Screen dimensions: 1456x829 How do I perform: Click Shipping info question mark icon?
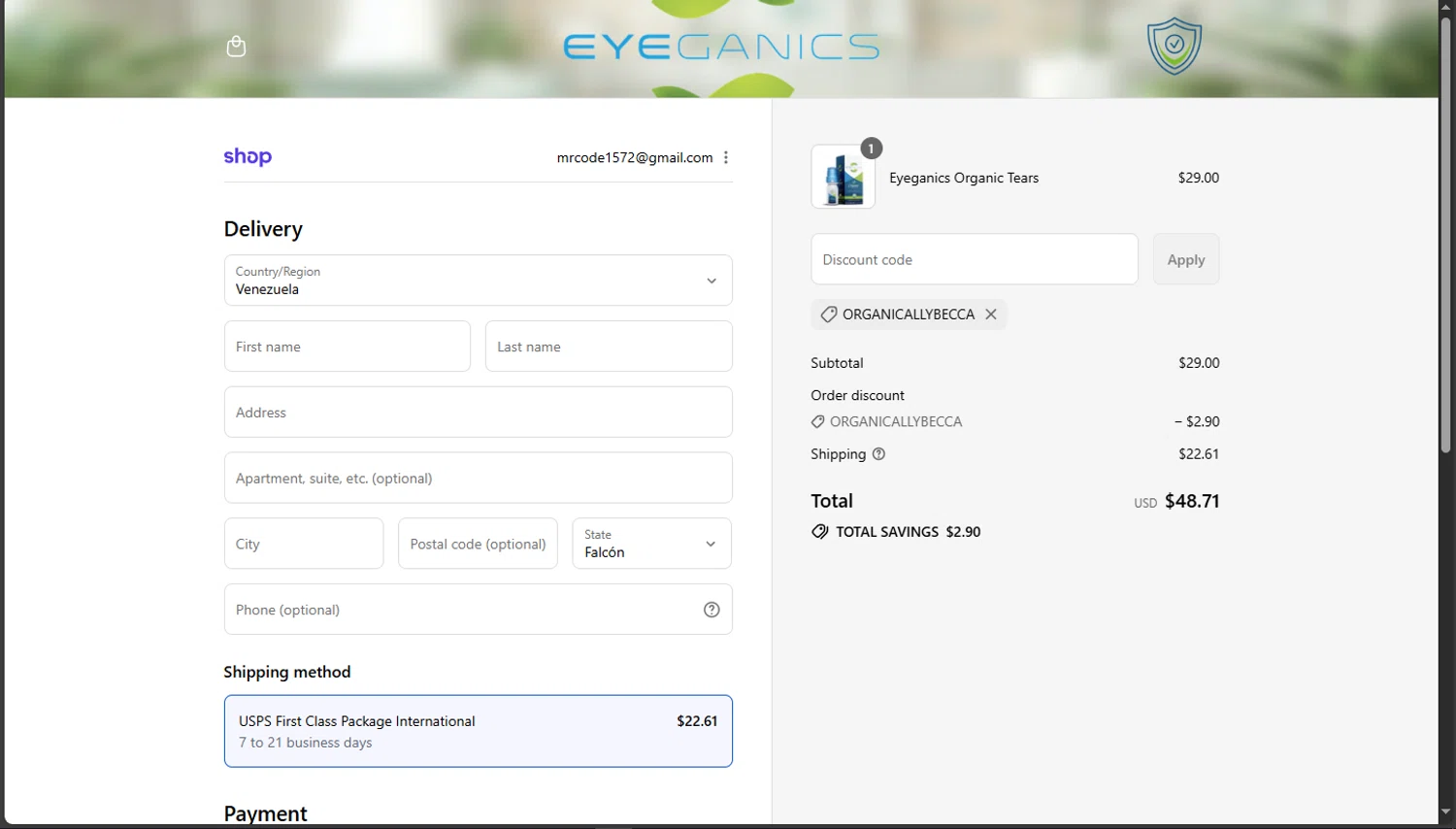point(878,453)
